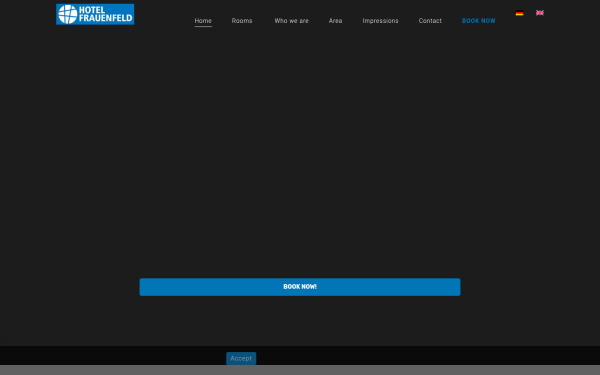Open the Who we are page
The height and width of the screenshot is (375, 600).
[x=292, y=21]
